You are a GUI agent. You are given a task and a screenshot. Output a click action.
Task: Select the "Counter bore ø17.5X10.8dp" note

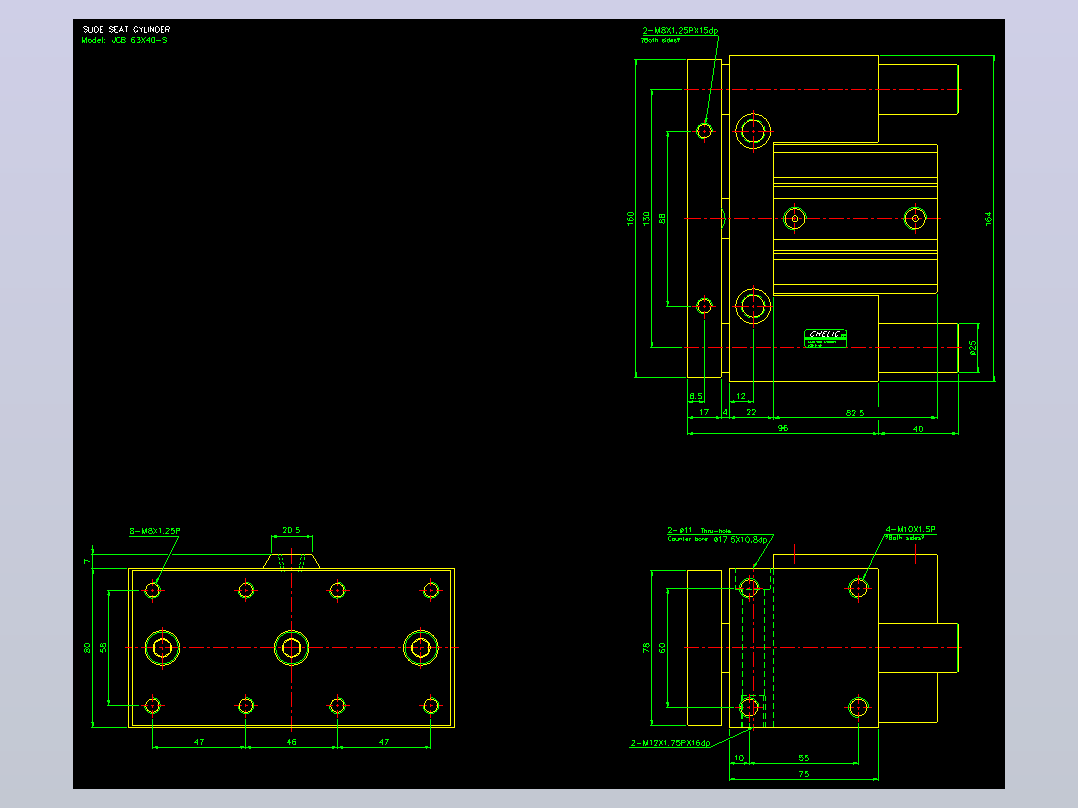[x=718, y=539]
